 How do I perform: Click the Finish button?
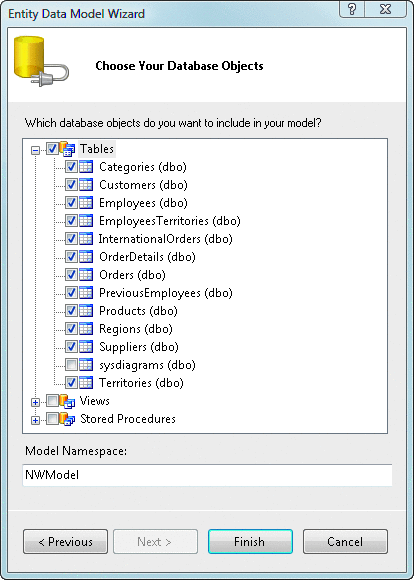(x=250, y=542)
